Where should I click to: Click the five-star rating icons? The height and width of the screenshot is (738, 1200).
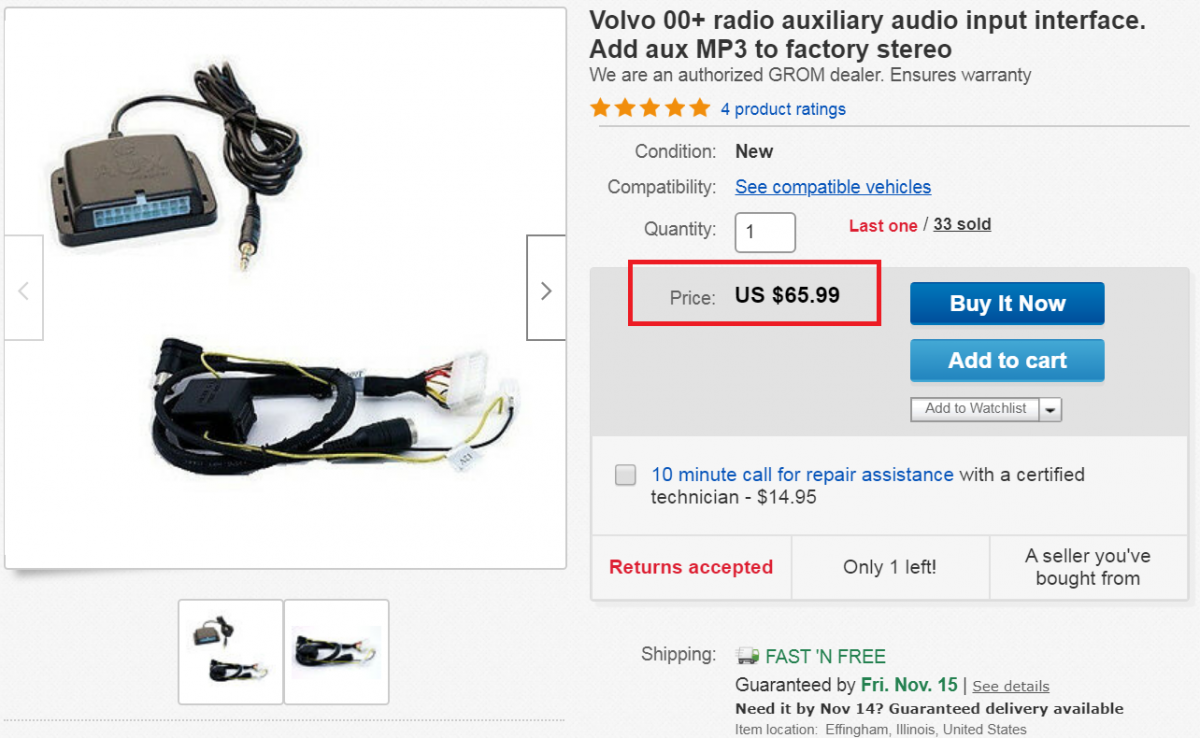pyautogui.click(x=650, y=108)
